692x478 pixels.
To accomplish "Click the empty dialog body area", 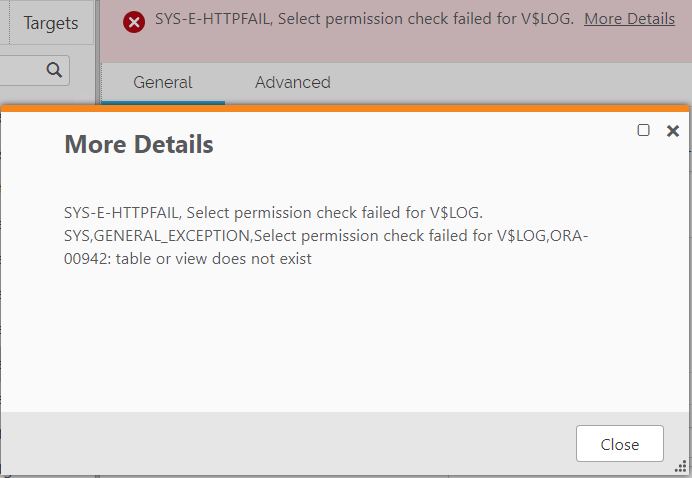I will (345, 340).
